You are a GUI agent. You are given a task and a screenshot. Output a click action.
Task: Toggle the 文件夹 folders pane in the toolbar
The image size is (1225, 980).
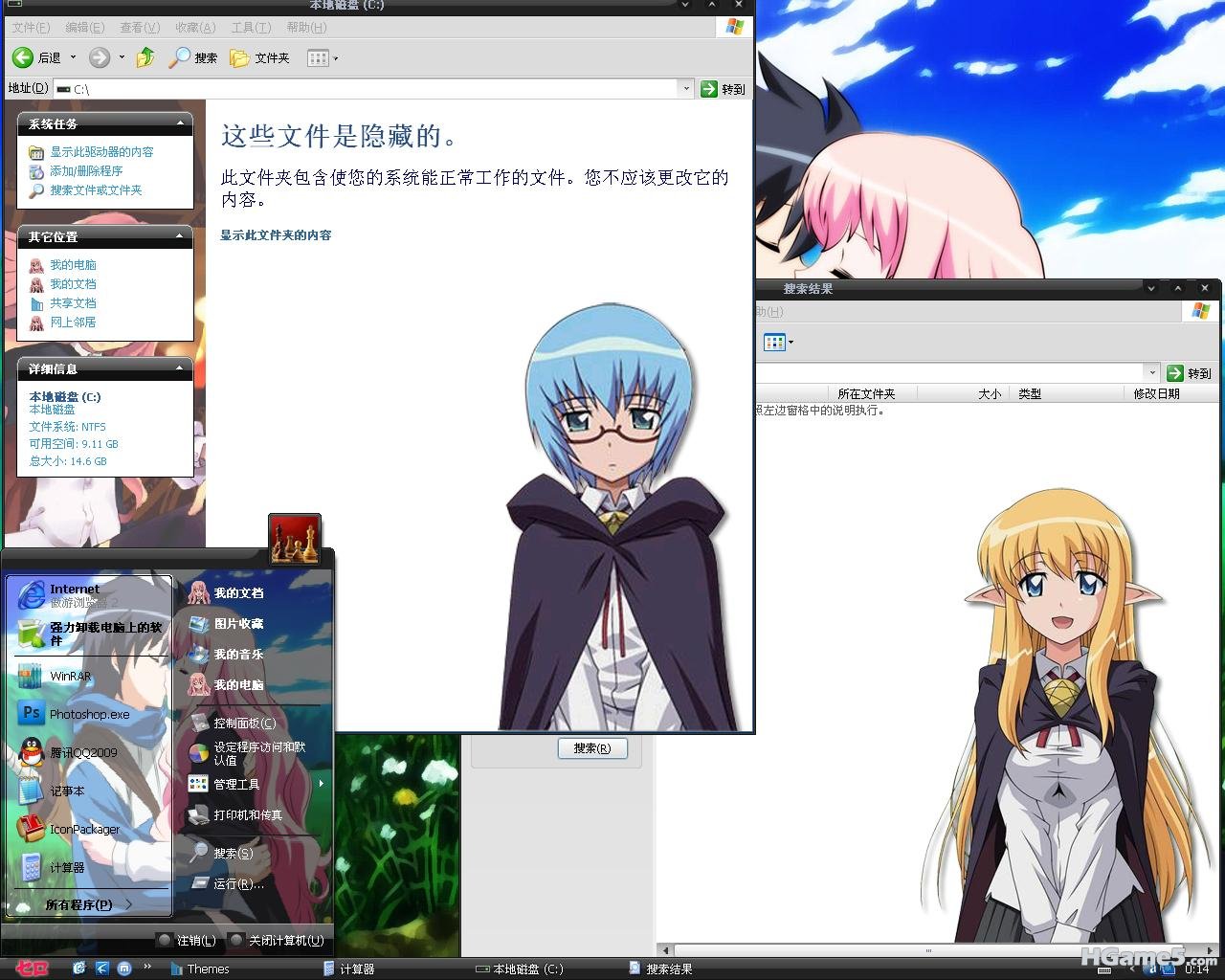pyautogui.click(x=259, y=58)
